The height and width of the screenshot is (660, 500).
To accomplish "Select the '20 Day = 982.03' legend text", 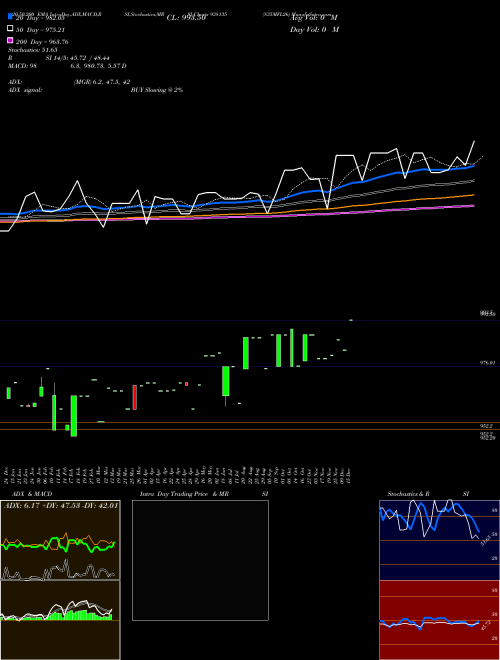I will (x=40, y=18).
